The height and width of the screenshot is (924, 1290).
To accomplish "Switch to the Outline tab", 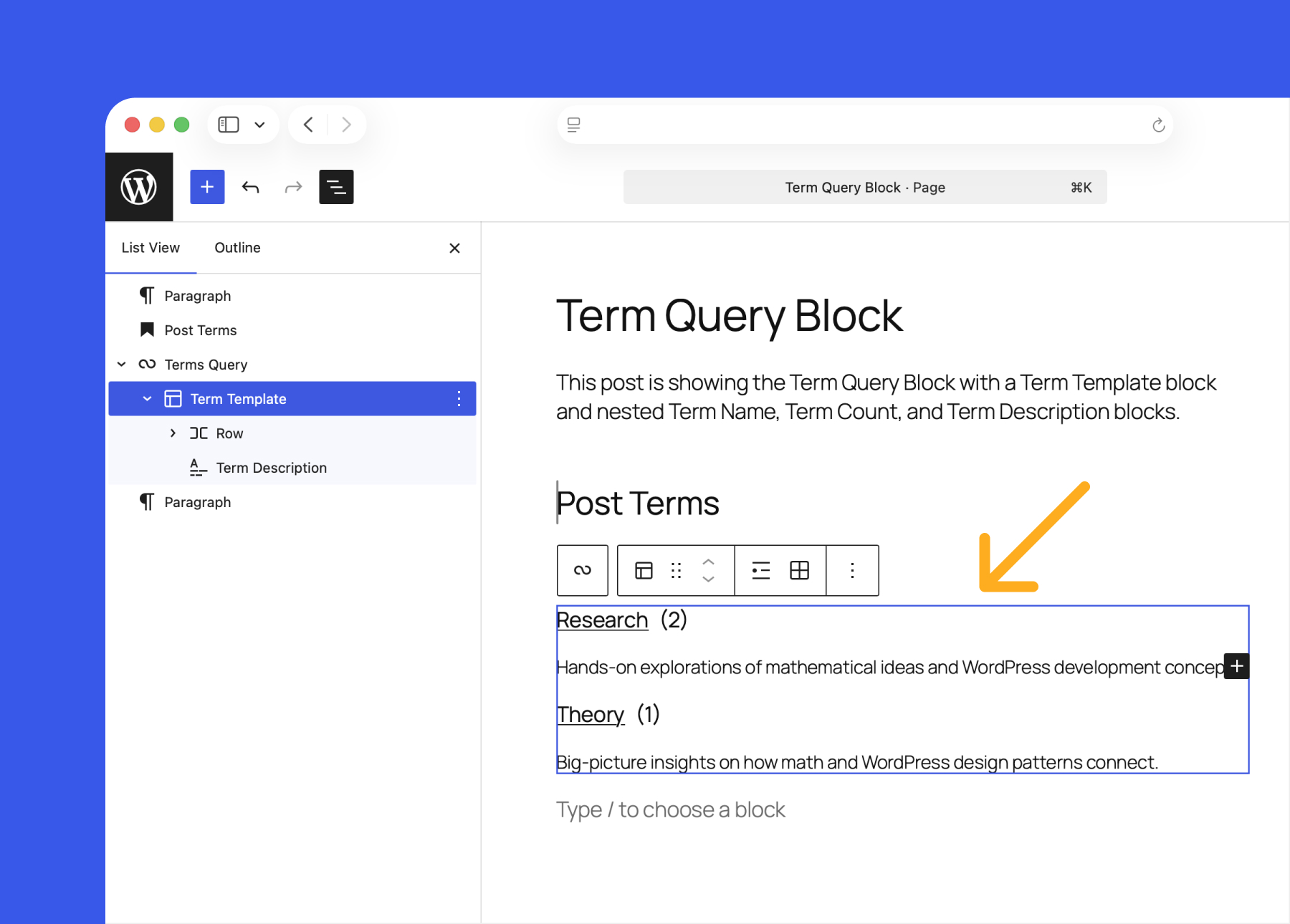I will (236, 247).
